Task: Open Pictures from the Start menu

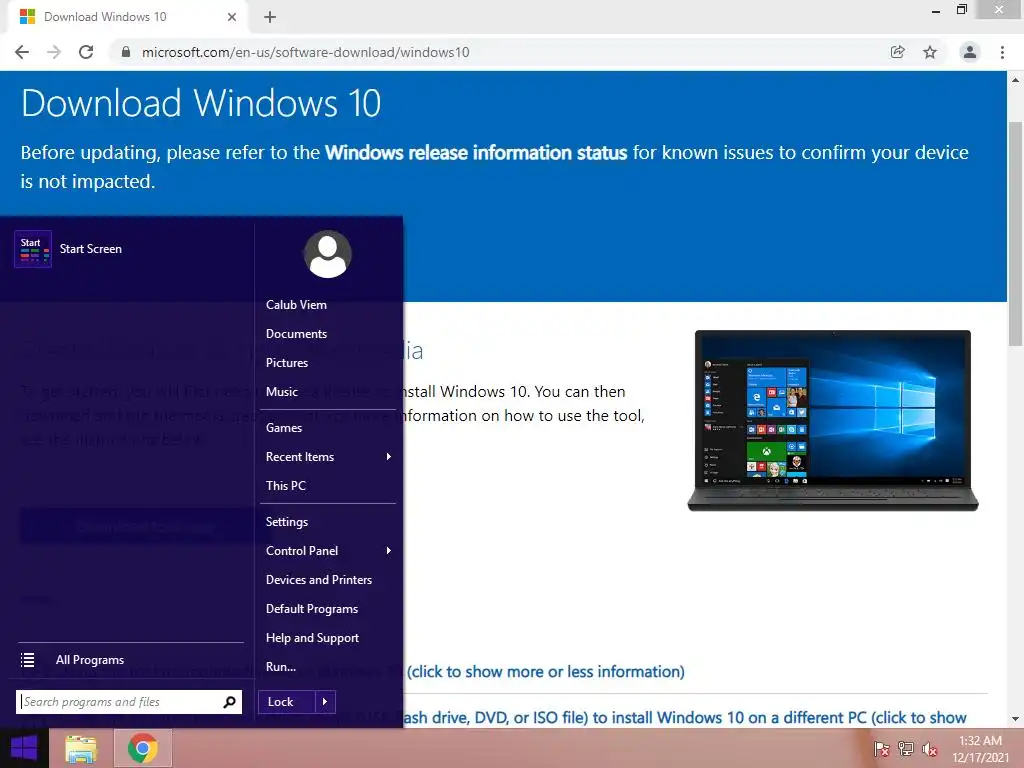Action: [287, 363]
